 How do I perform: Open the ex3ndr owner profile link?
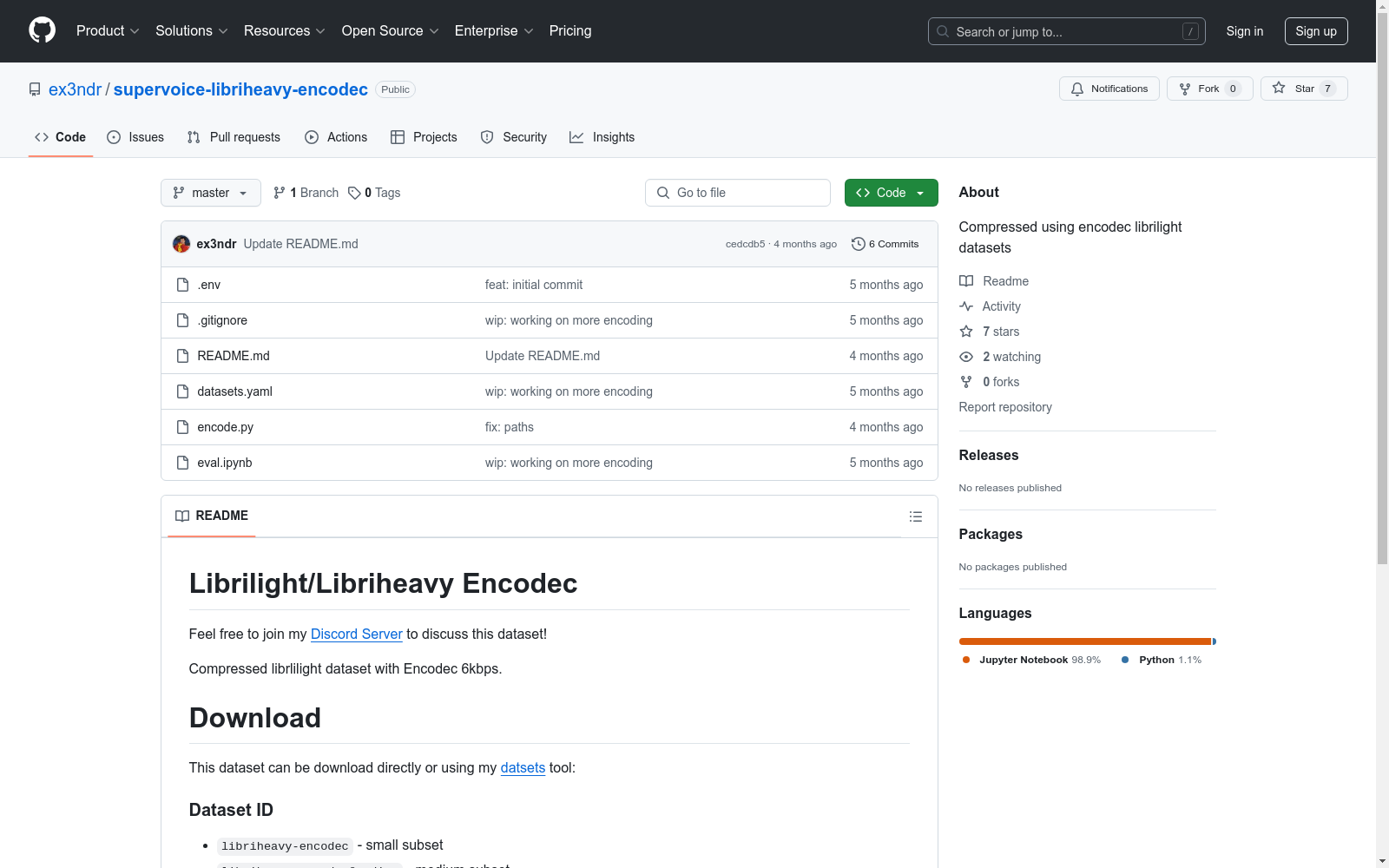[x=75, y=89]
